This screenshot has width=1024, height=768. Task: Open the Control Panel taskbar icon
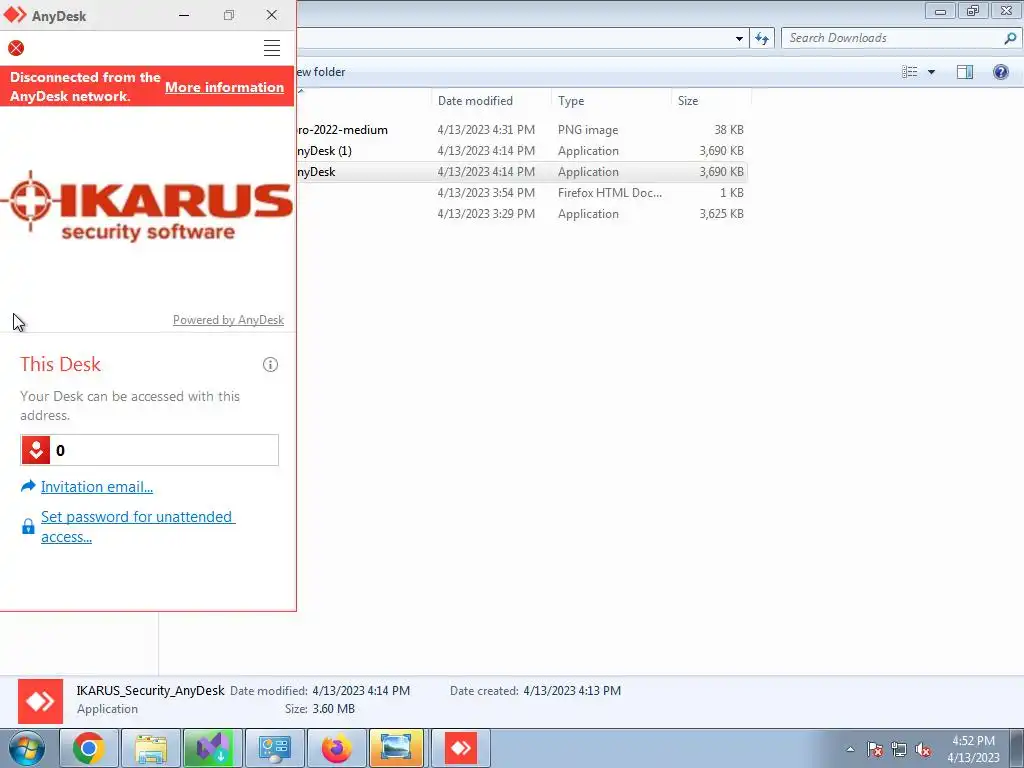pyautogui.click(x=274, y=748)
